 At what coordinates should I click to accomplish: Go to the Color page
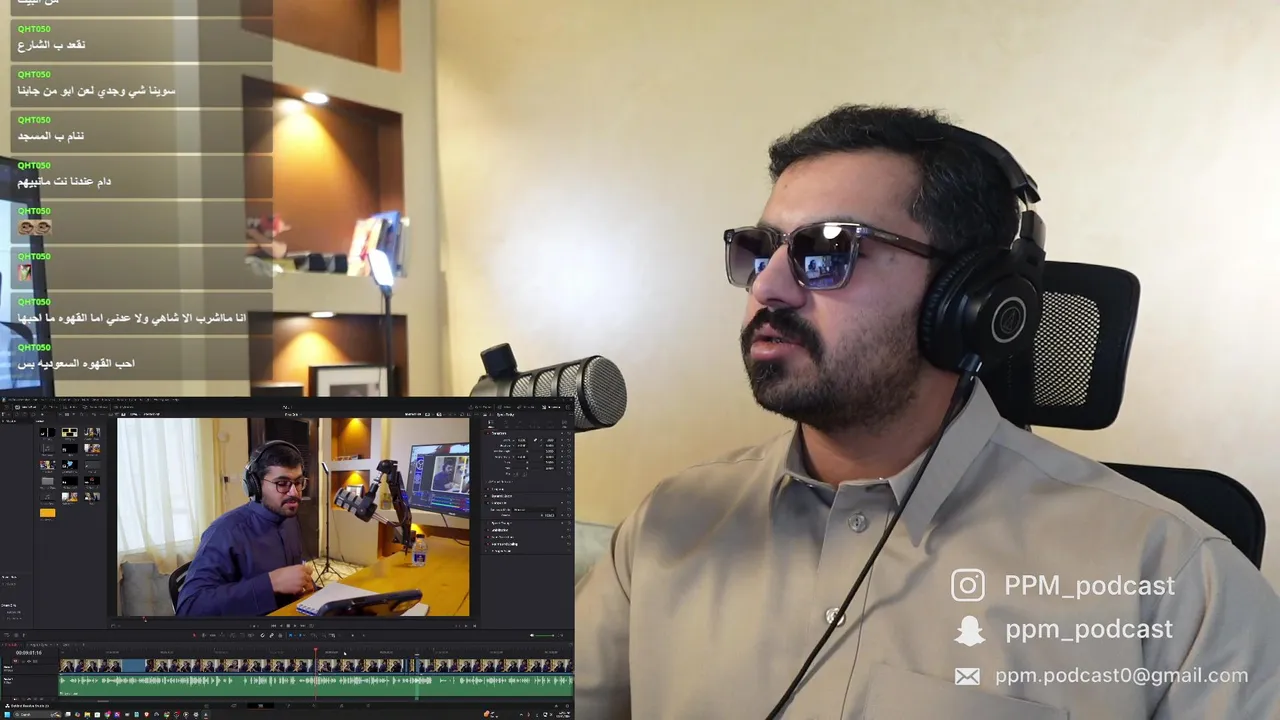click(314, 705)
